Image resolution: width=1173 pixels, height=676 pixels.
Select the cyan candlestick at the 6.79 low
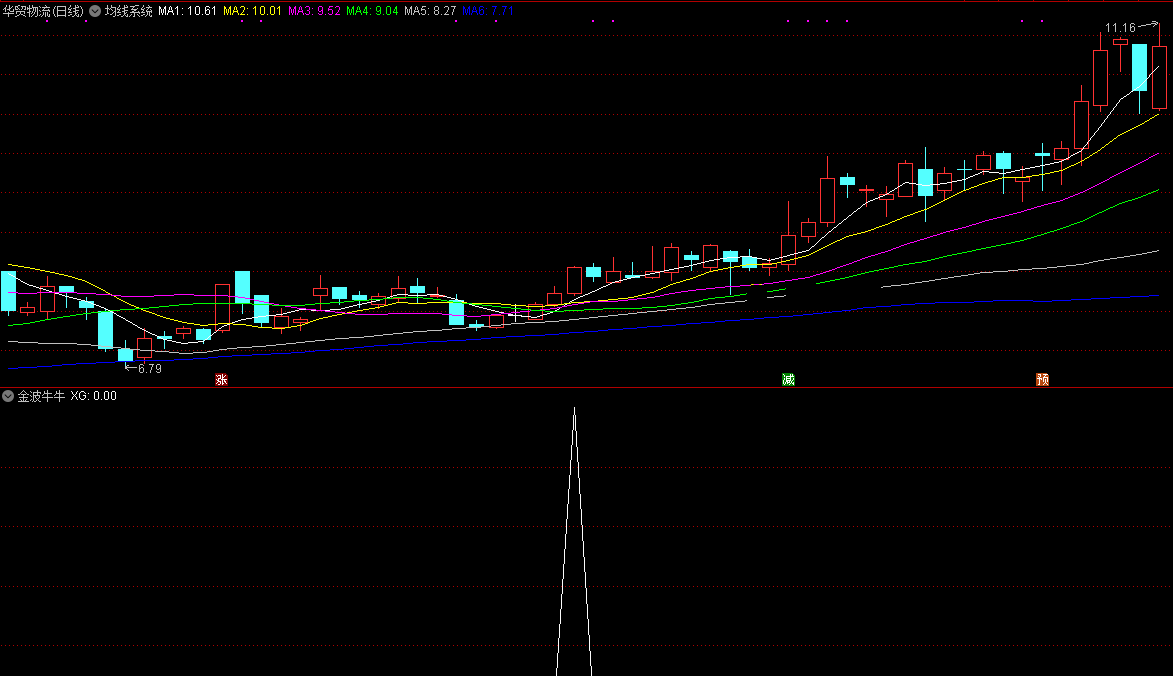[125, 354]
